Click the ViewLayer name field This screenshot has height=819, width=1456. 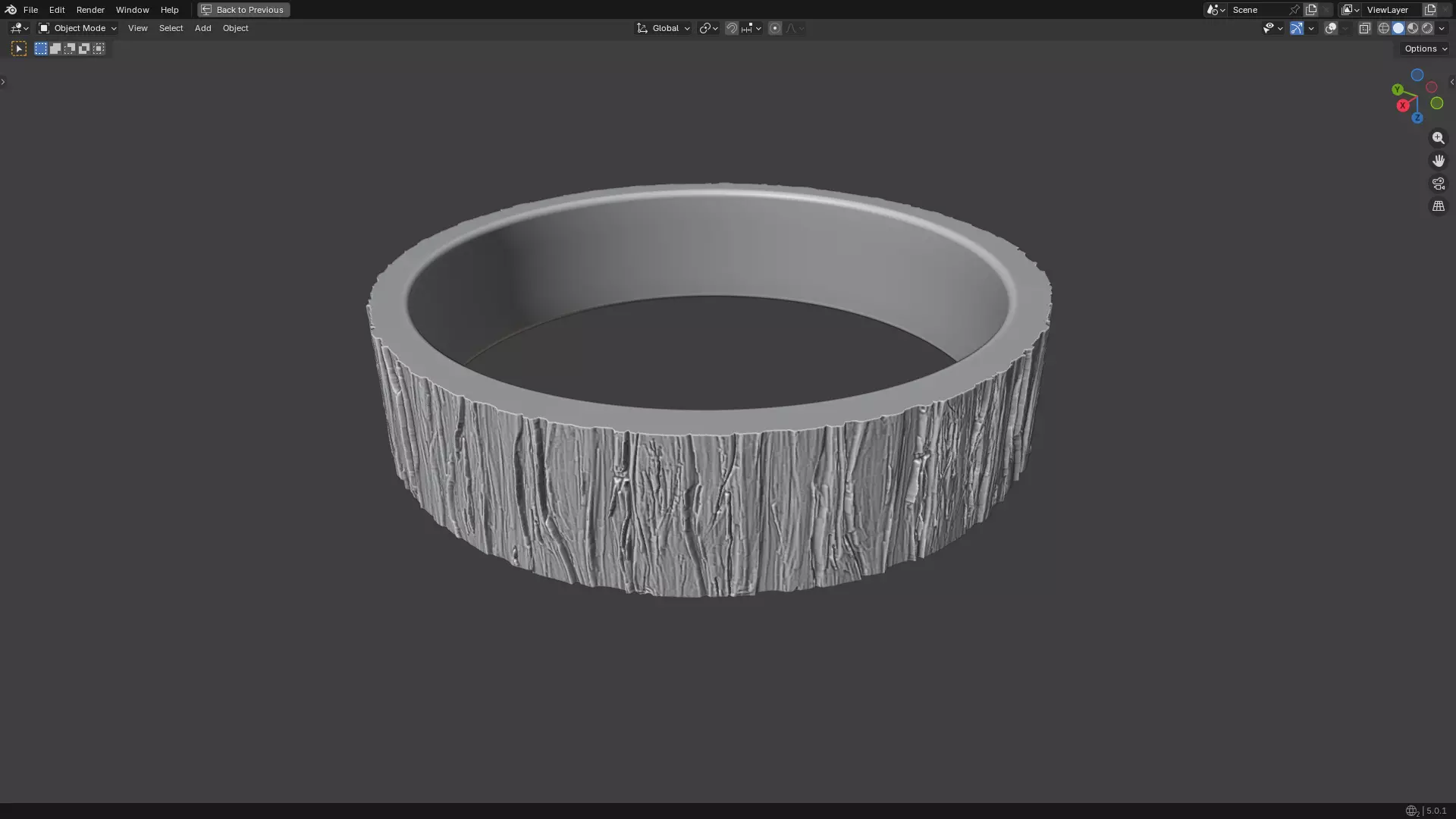[1392, 10]
